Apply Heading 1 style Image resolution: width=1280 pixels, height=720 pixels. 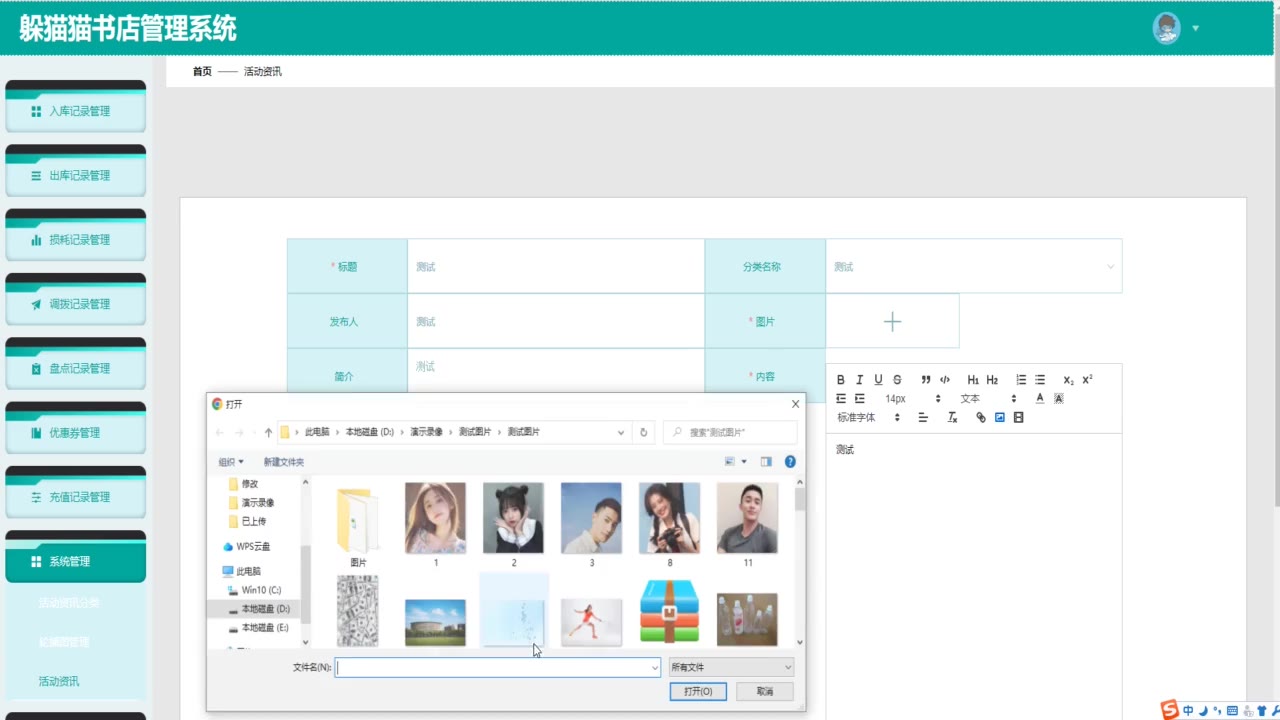(973, 380)
